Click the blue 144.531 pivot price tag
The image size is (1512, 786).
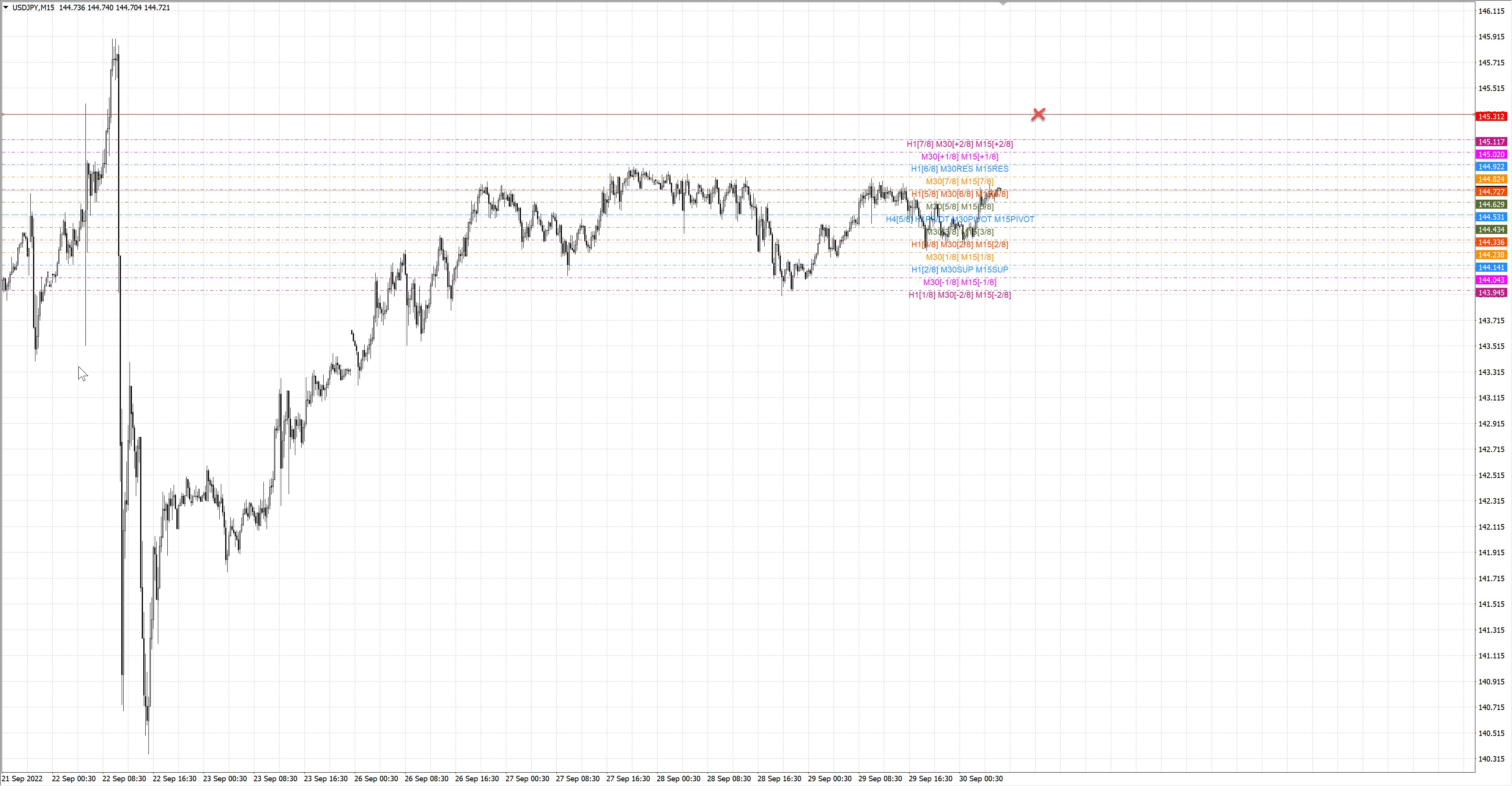(1491, 217)
